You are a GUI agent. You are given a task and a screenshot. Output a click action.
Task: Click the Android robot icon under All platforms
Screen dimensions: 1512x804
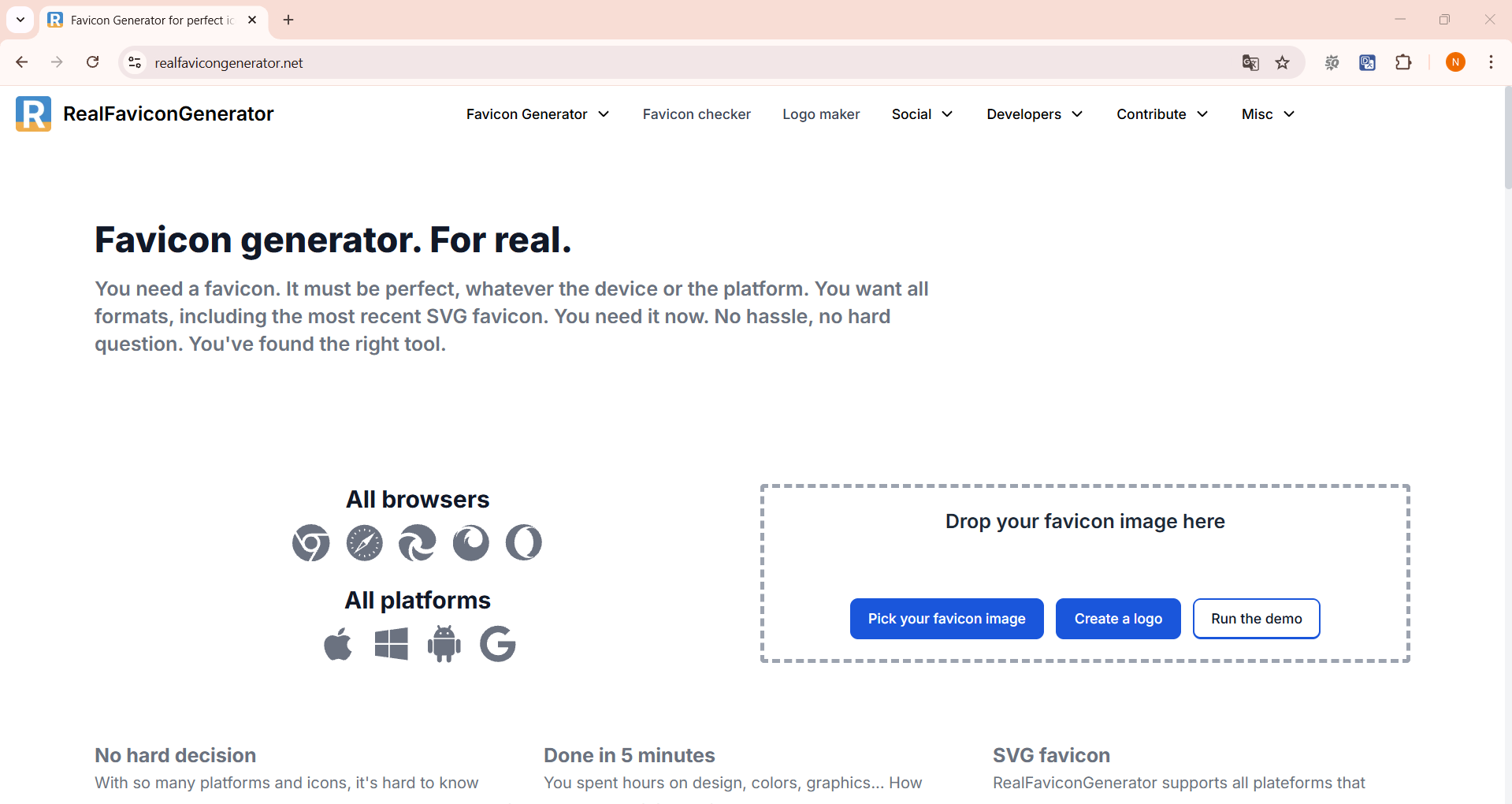[x=444, y=644]
